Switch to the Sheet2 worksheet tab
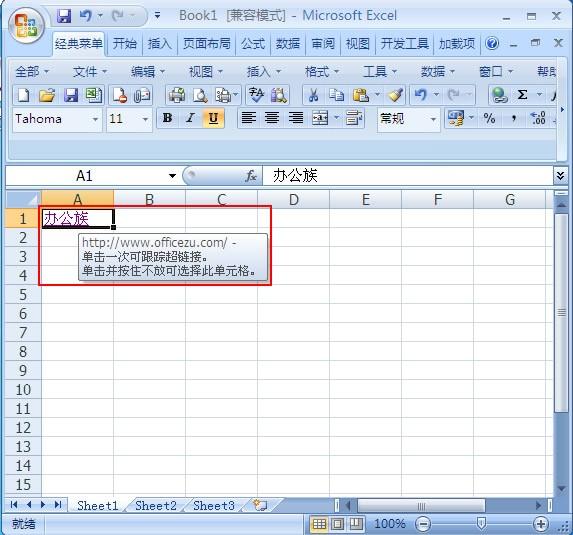The image size is (573, 535). (x=156, y=505)
